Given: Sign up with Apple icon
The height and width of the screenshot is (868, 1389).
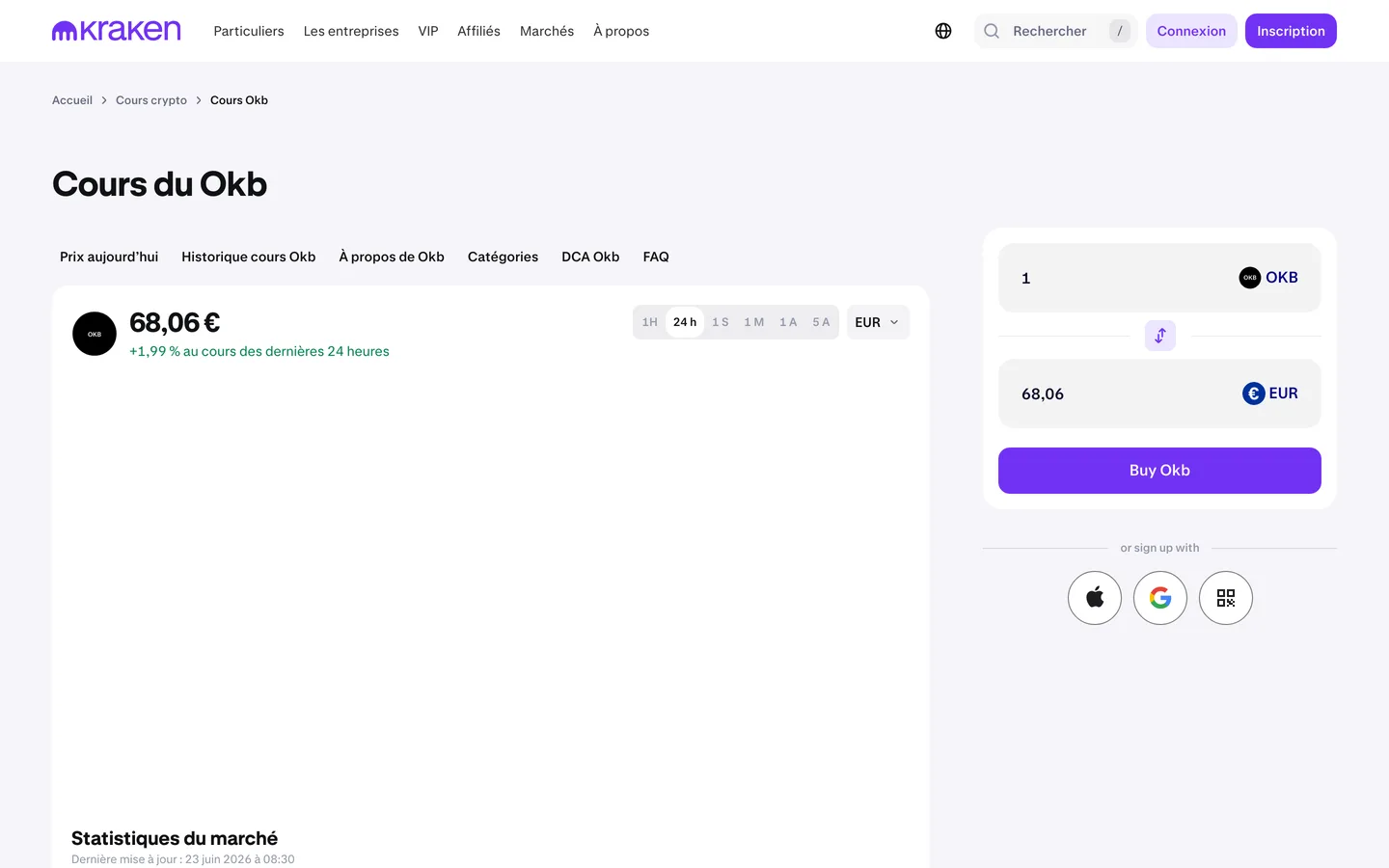Looking at the screenshot, I should coord(1095,598).
